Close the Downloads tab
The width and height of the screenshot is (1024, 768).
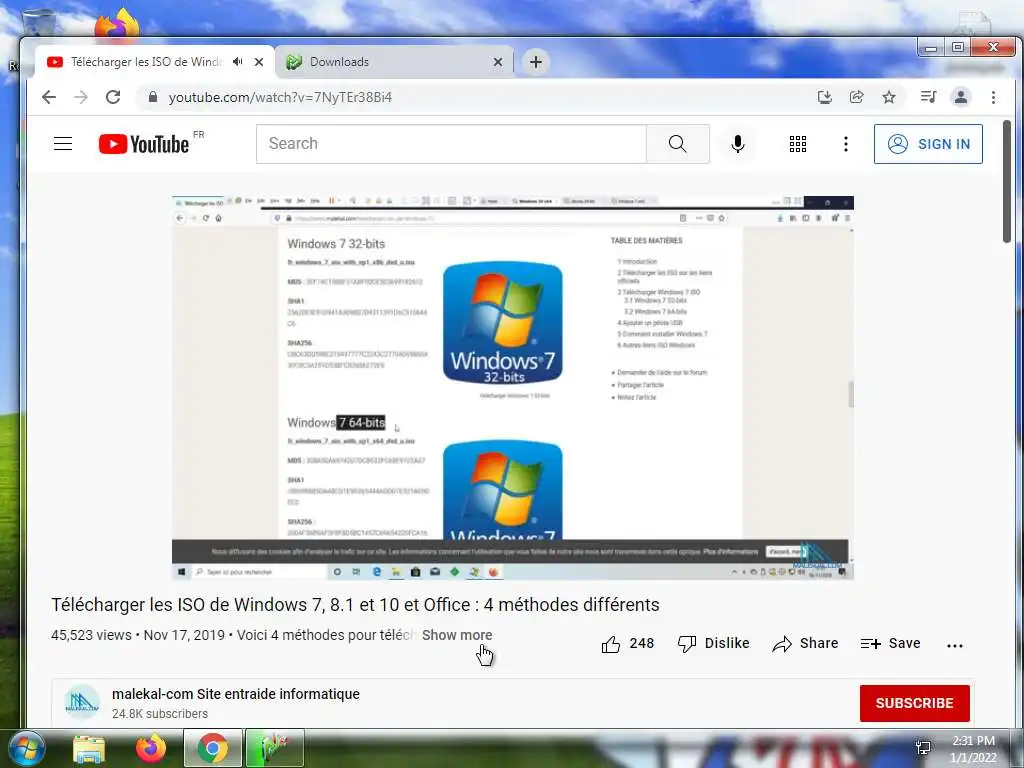click(x=498, y=62)
